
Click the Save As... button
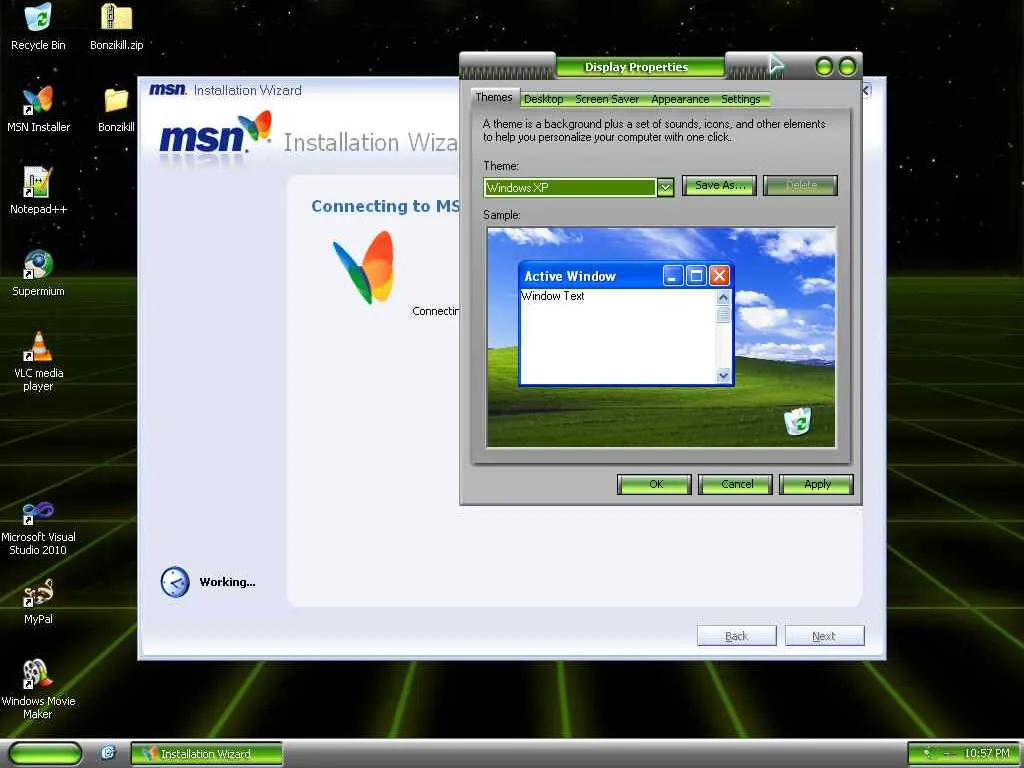[720, 185]
